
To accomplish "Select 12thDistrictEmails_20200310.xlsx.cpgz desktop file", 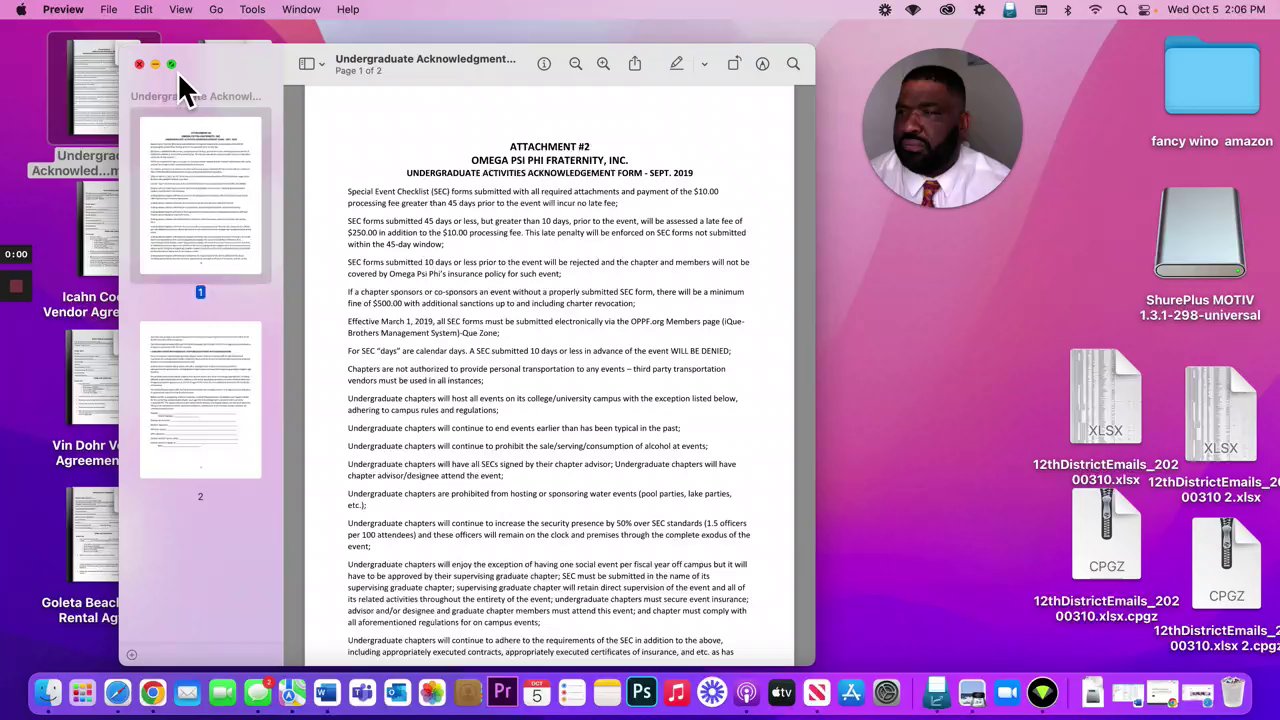I will point(1106,555).
